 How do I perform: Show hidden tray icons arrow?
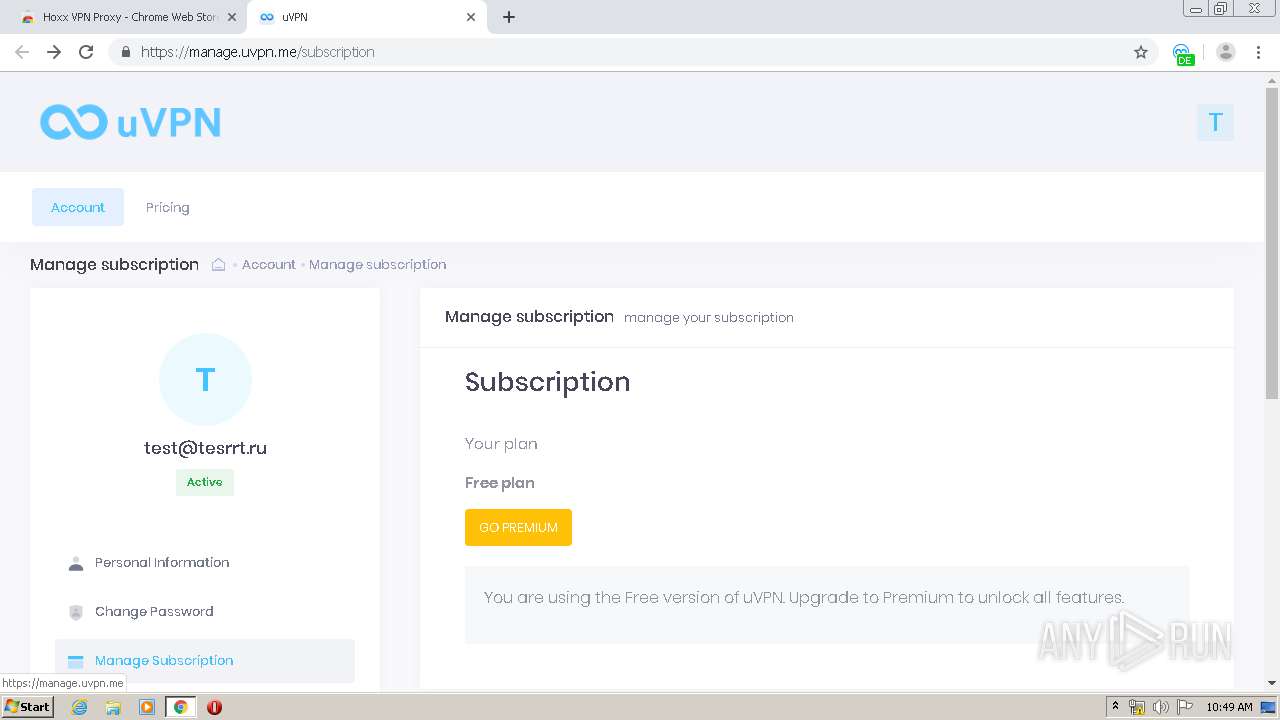(x=1115, y=706)
